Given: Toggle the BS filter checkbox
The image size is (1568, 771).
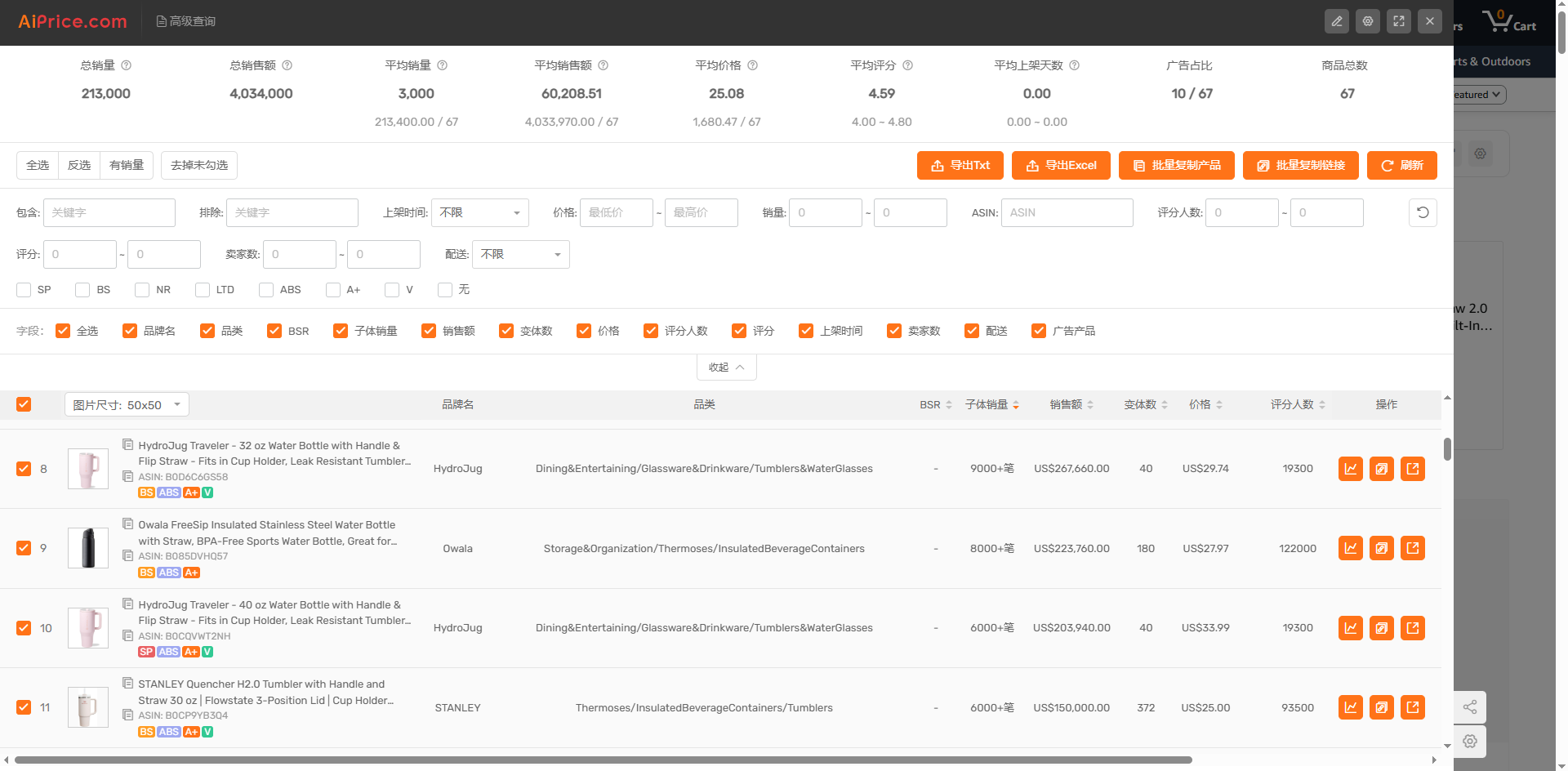Looking at the screenshot, I should pos(82,290).
